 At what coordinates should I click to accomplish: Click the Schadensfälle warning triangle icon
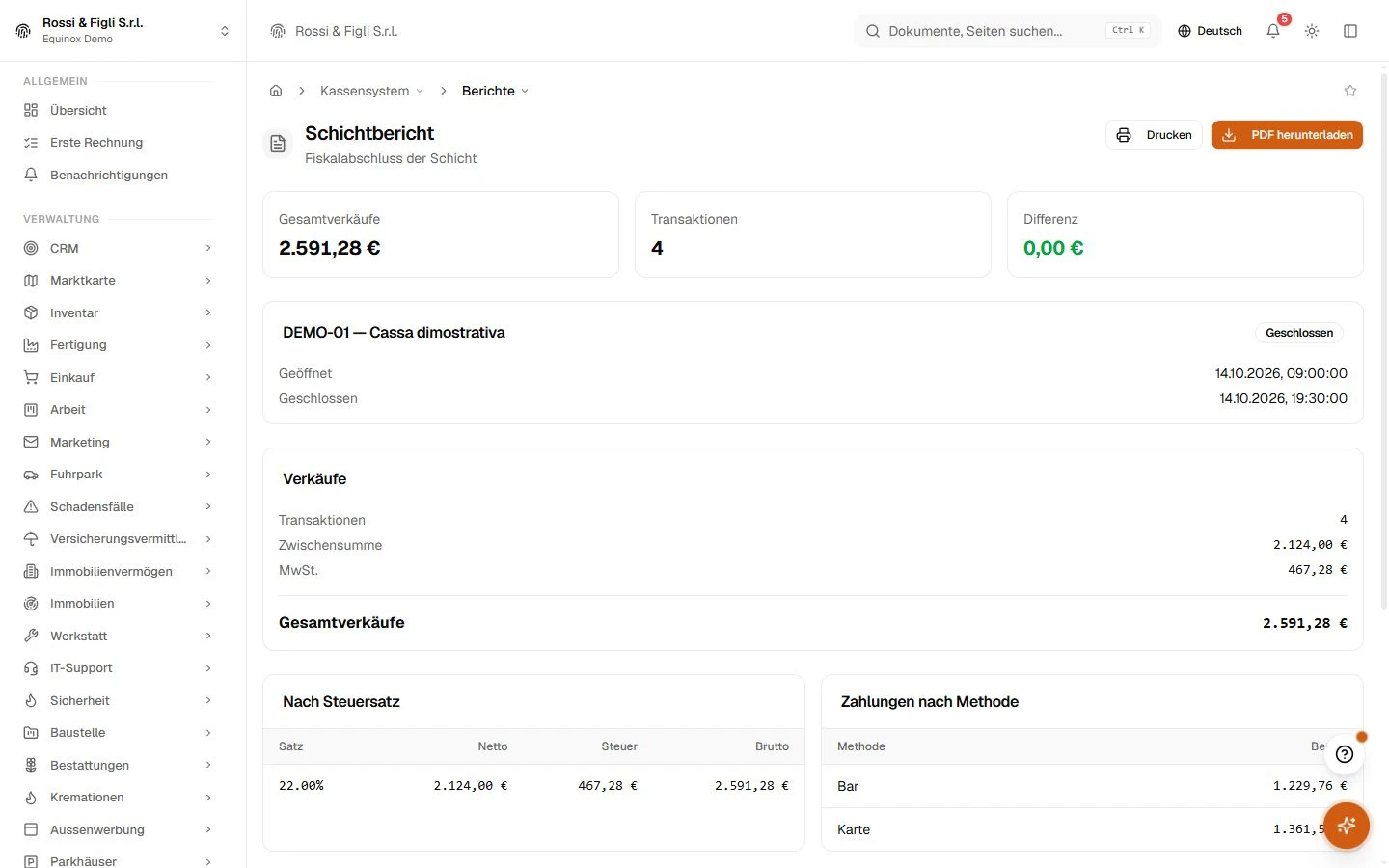[x=31, y=506]
